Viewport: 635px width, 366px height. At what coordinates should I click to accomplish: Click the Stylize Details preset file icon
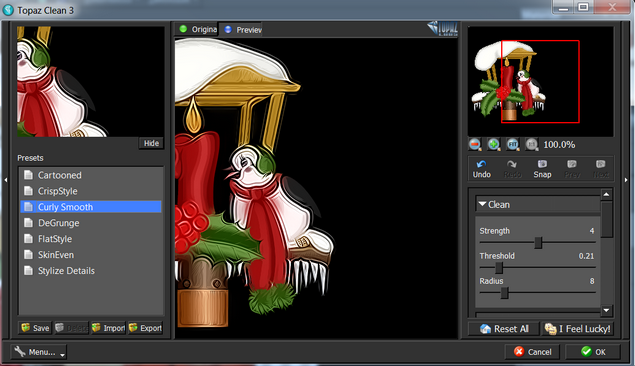[28, 270]
